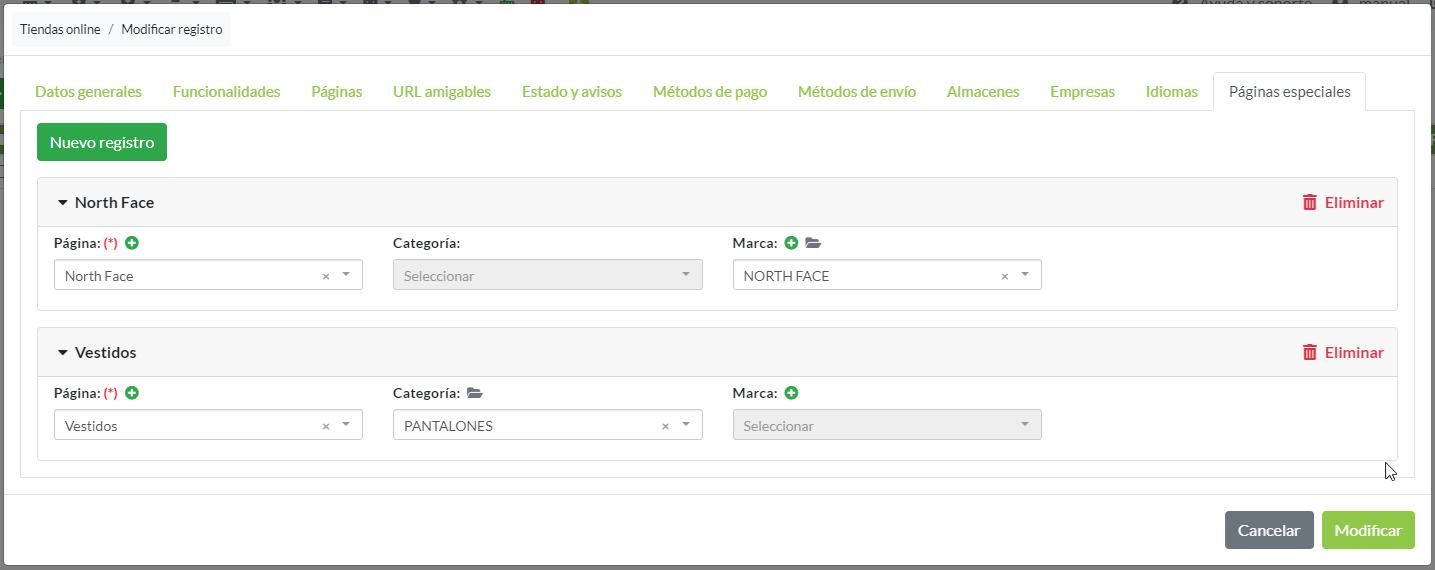
Task: Collapse the North Face section
Action: (x=63, y=203)
